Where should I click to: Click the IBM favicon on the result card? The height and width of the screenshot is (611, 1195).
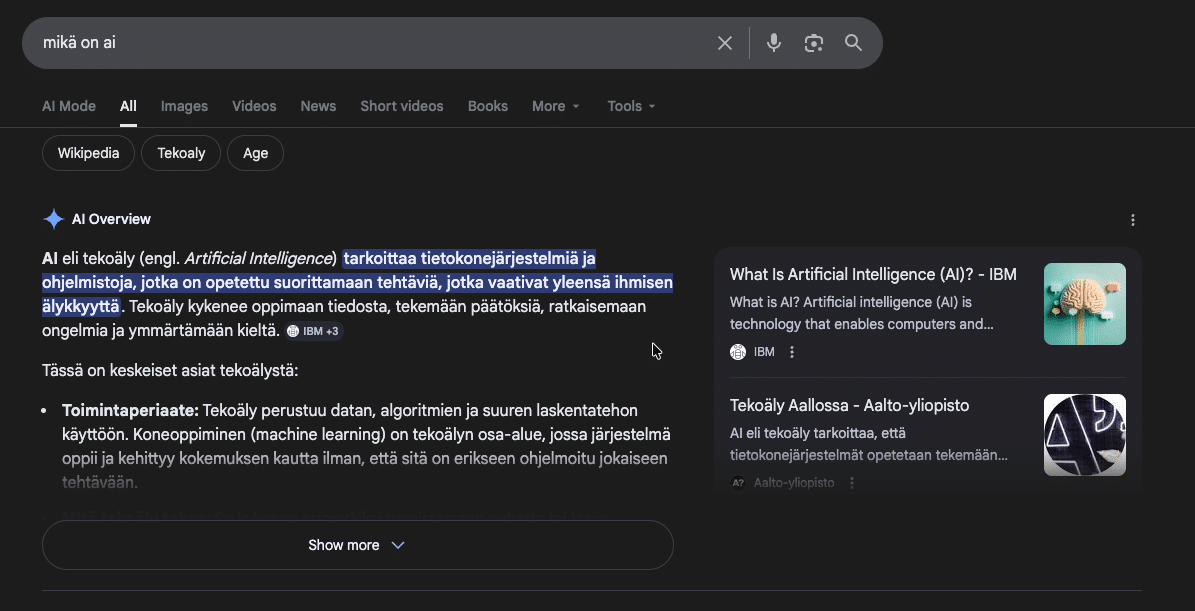pos(740,351)
